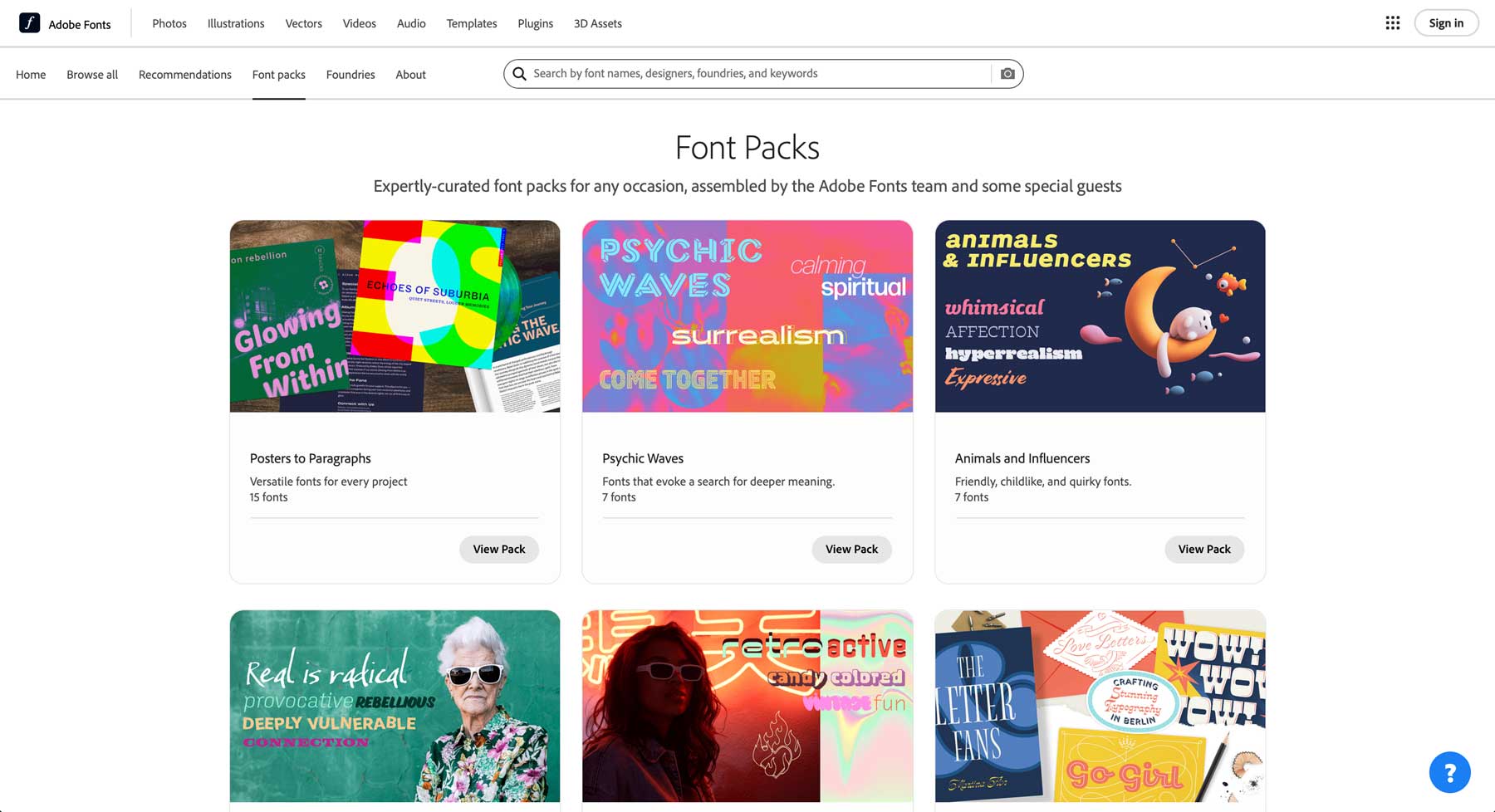Go to the Browse all tab
Image resolution: width=1495 pixels, height=812 pixels.
[x=92, y=75]
